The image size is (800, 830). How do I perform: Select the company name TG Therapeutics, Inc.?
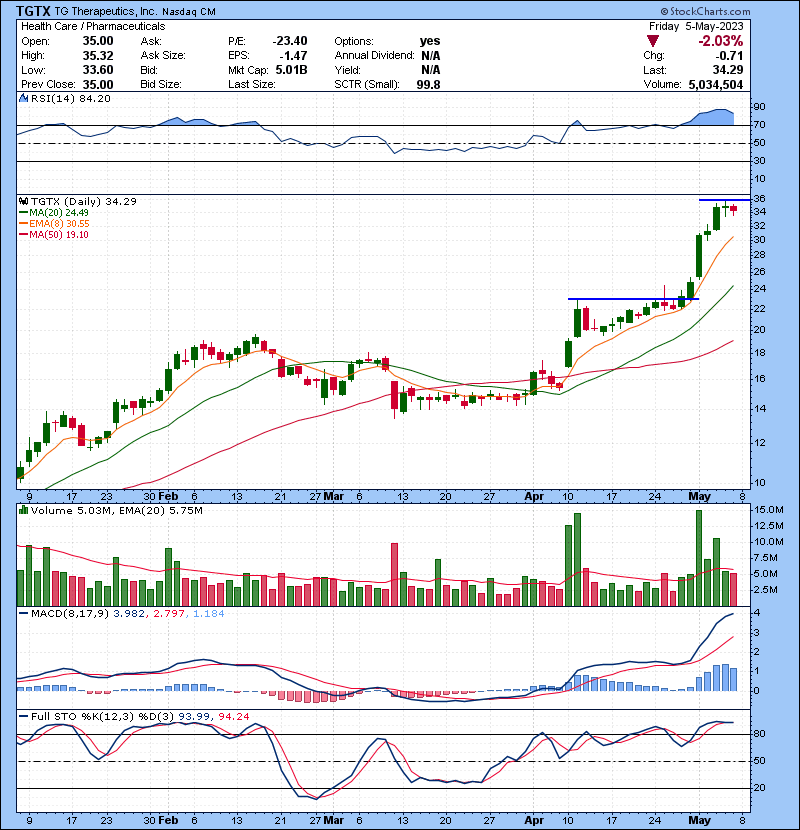click(105, 11)
